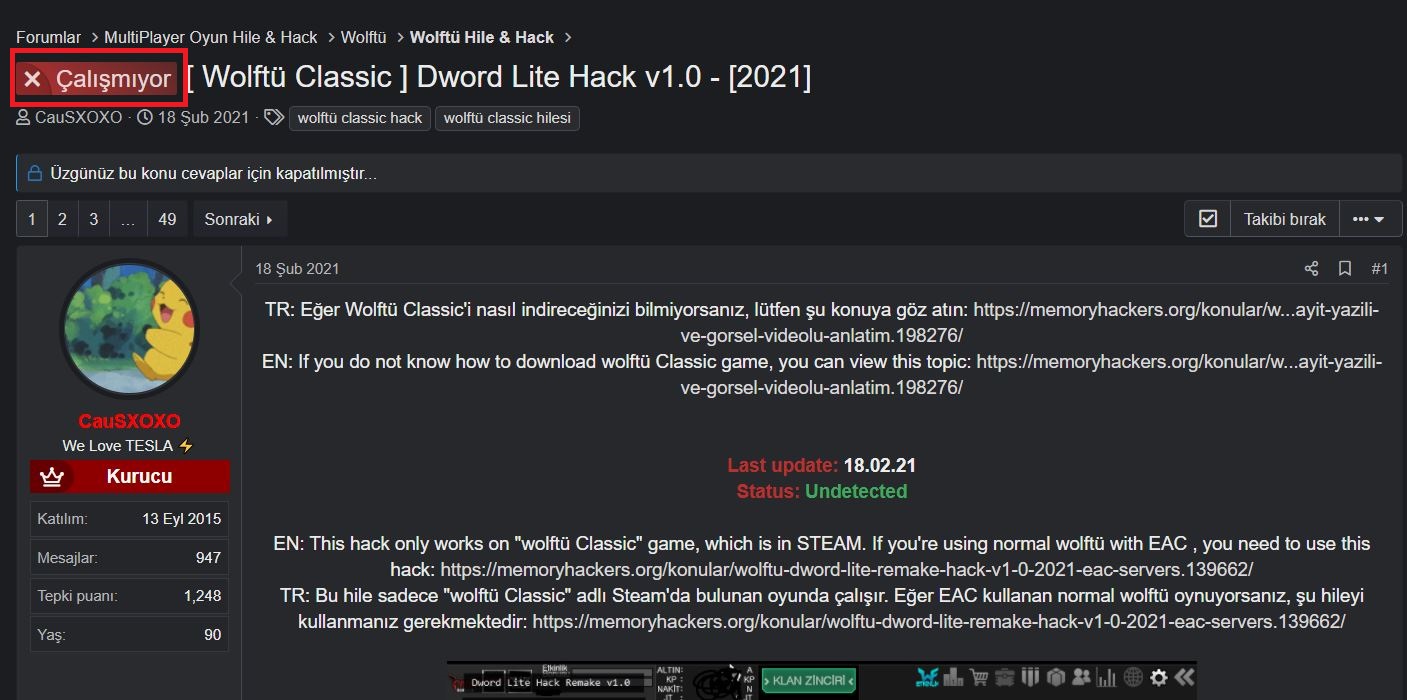Click the user icon before CauSXOXO byline
The image size is (1407, 700).
[23, 117]
